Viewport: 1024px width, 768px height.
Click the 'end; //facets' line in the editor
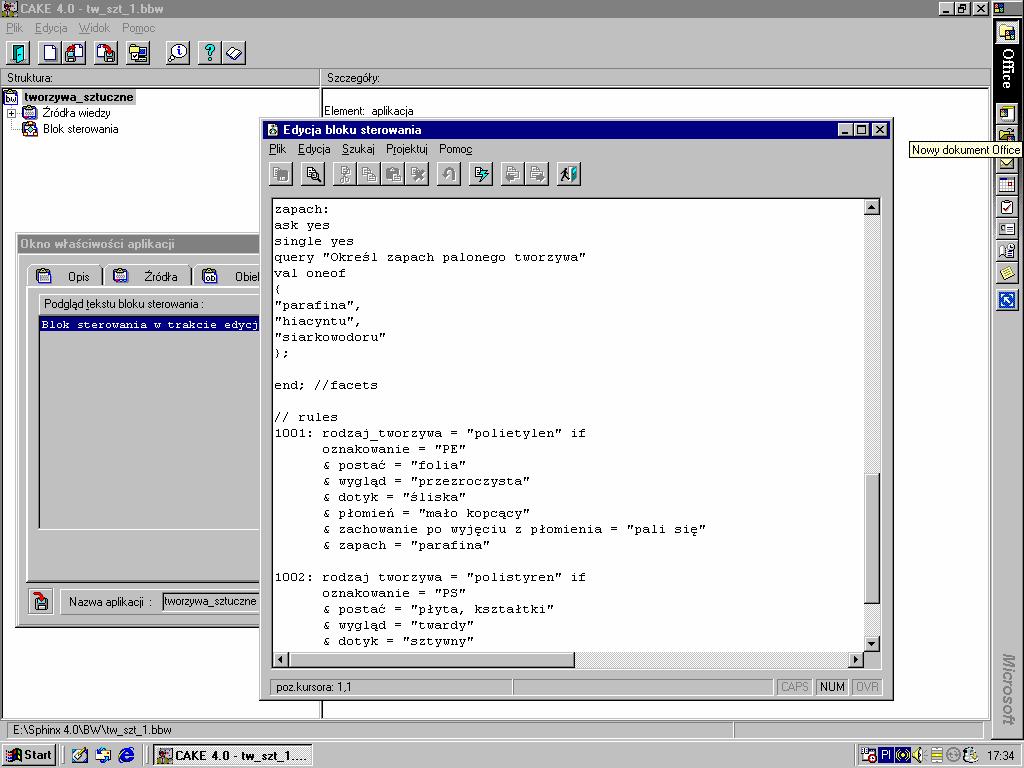point(326,385)
